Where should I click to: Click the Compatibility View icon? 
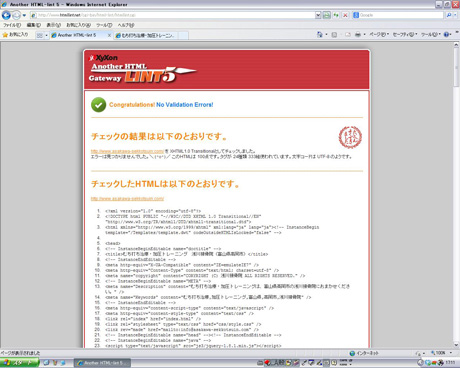pyautogui.click(x=327, y=15)
